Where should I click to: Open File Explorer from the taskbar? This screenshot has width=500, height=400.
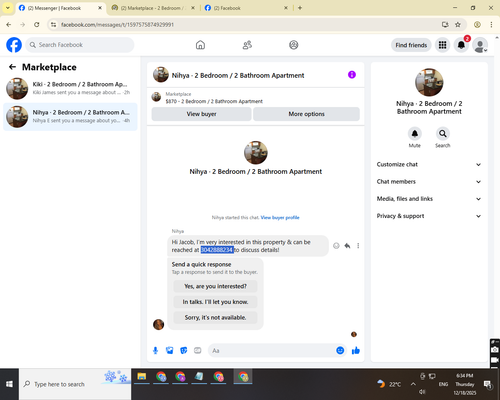(x=142, y=377)
